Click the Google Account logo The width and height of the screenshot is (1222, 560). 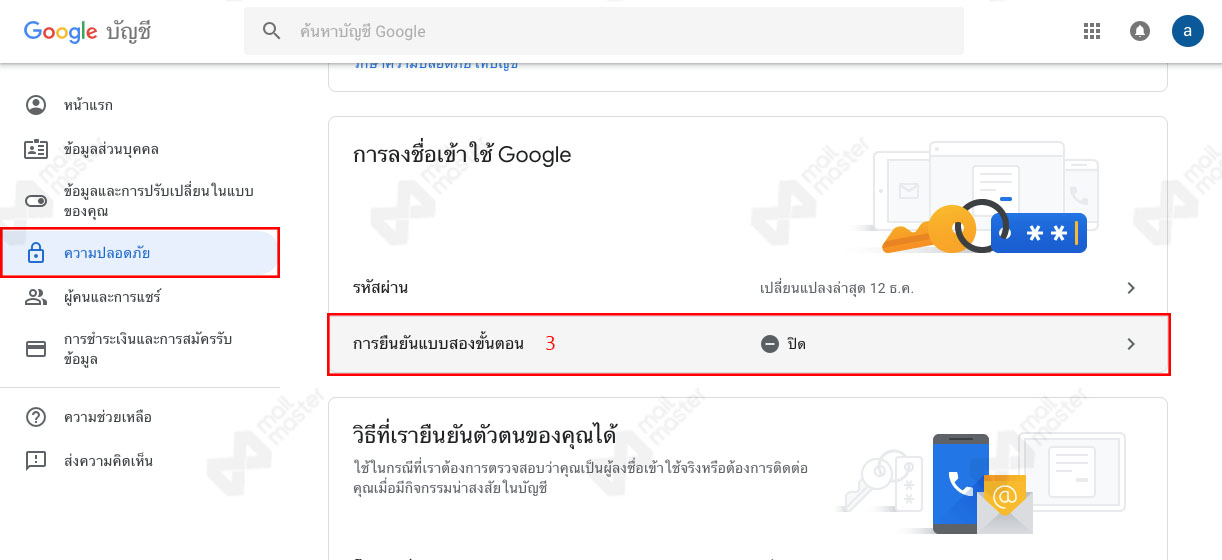(88, 32)
